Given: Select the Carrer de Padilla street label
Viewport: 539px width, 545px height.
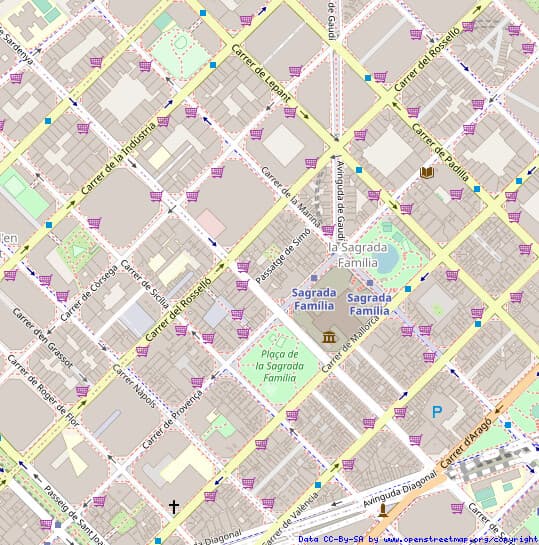Looking at the screenshot, I should coord(440,152).
